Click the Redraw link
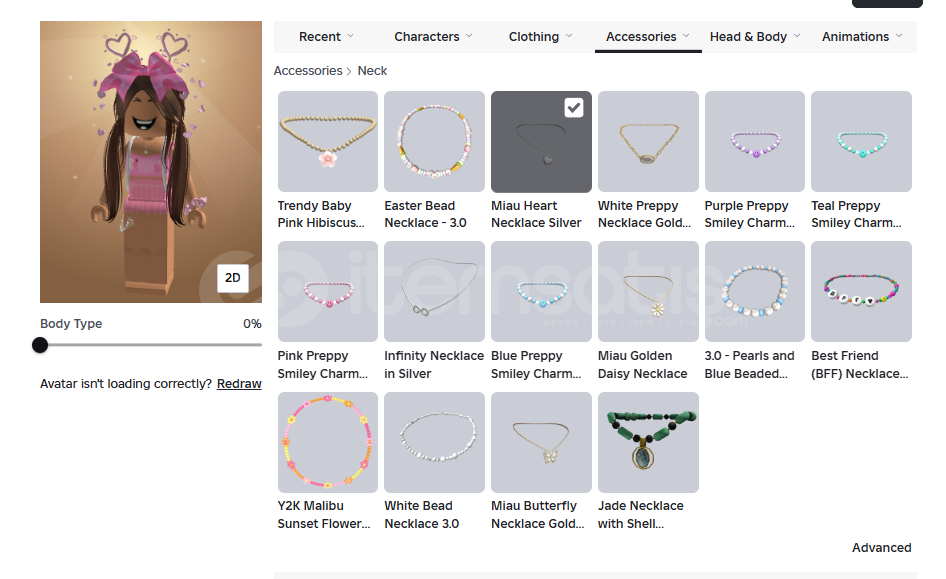The height and width of the screenshot is (579, 946). pyautogui.click(x=239, y=384)
